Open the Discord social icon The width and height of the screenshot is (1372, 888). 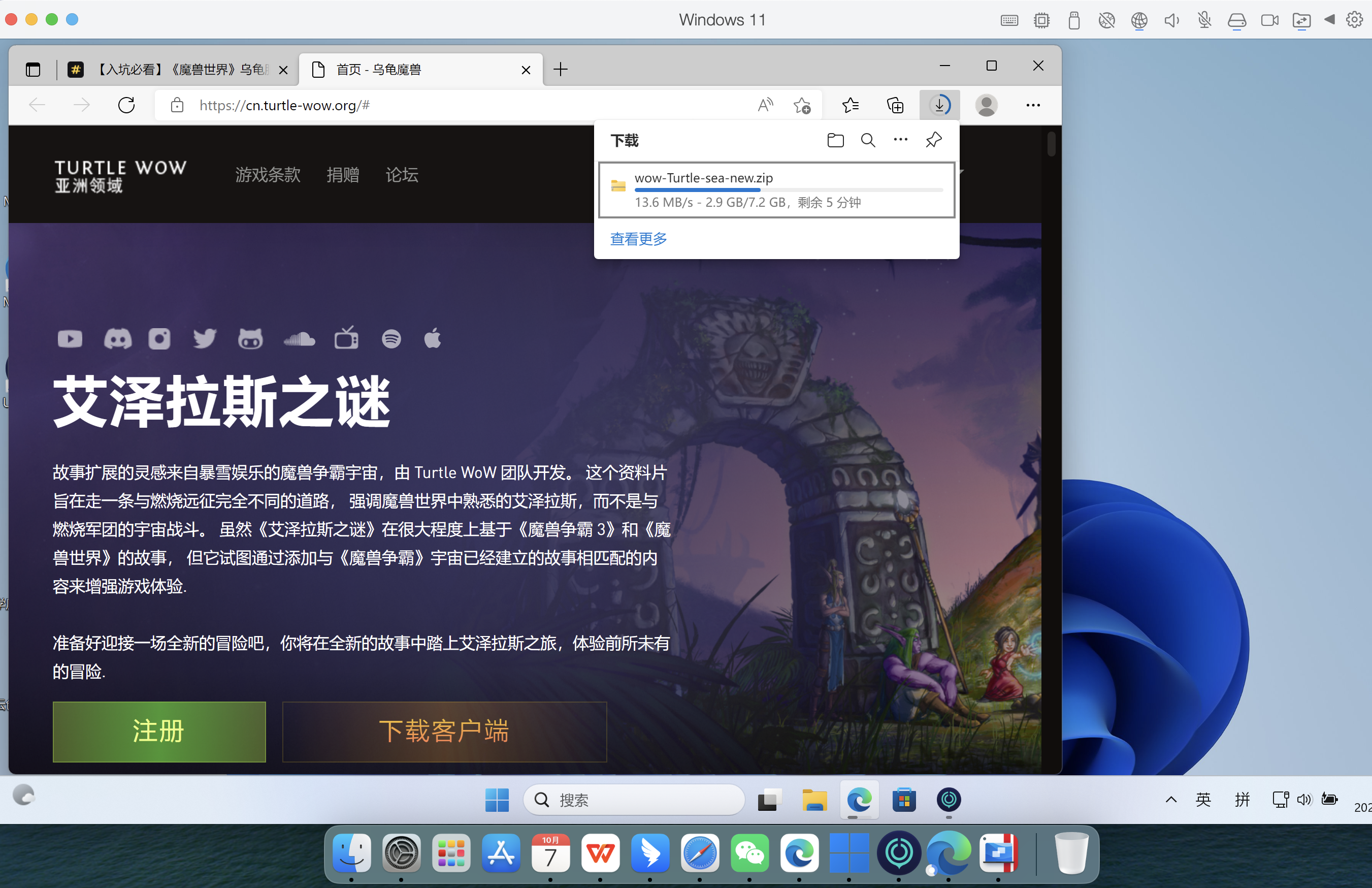click(x=118, y=338)
